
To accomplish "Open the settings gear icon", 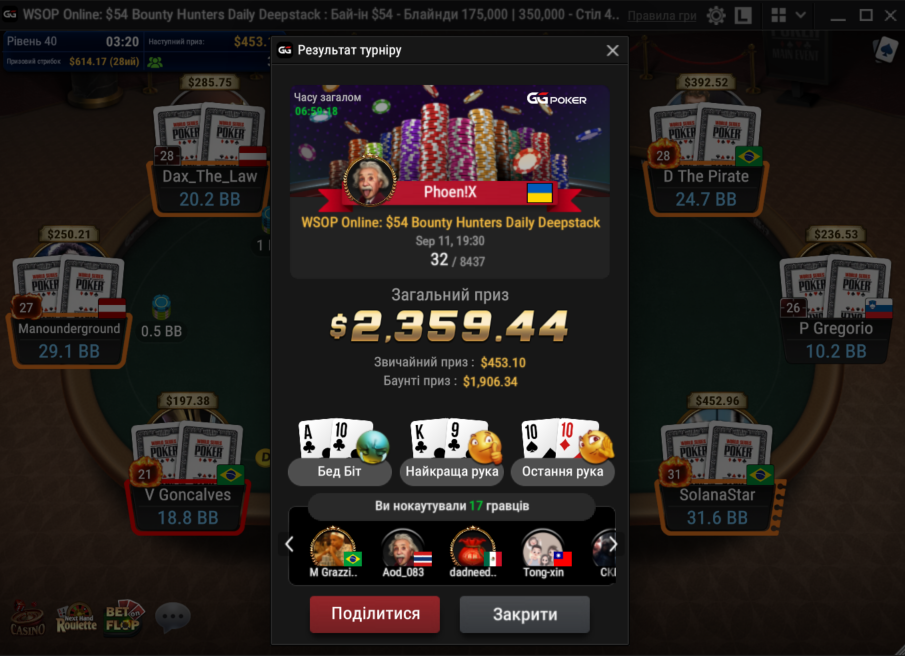I will tap(716, 16).
